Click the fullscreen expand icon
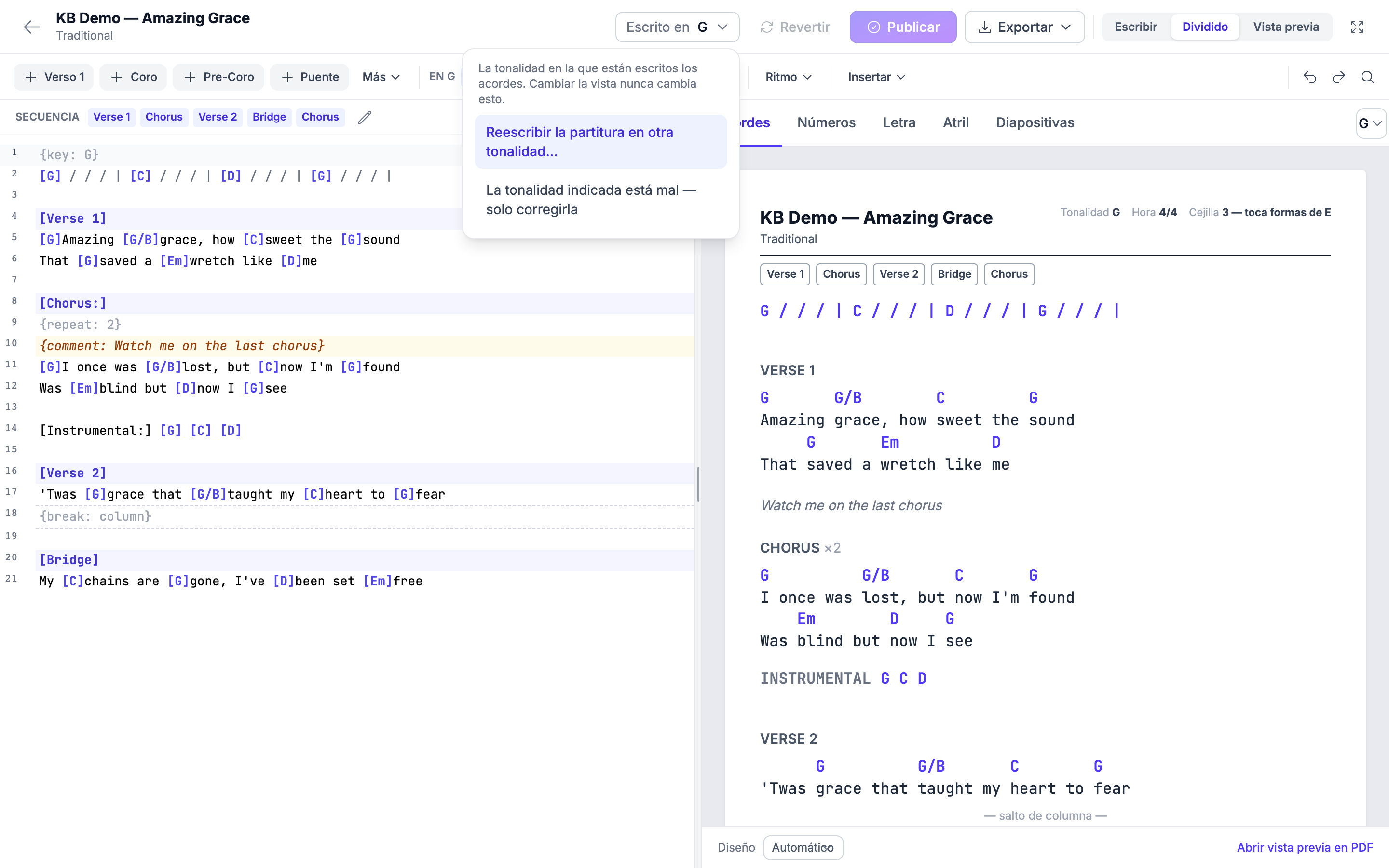The width and height of the screenshot is (1389, 868). pyautogui.click(x=1357, y=27)
